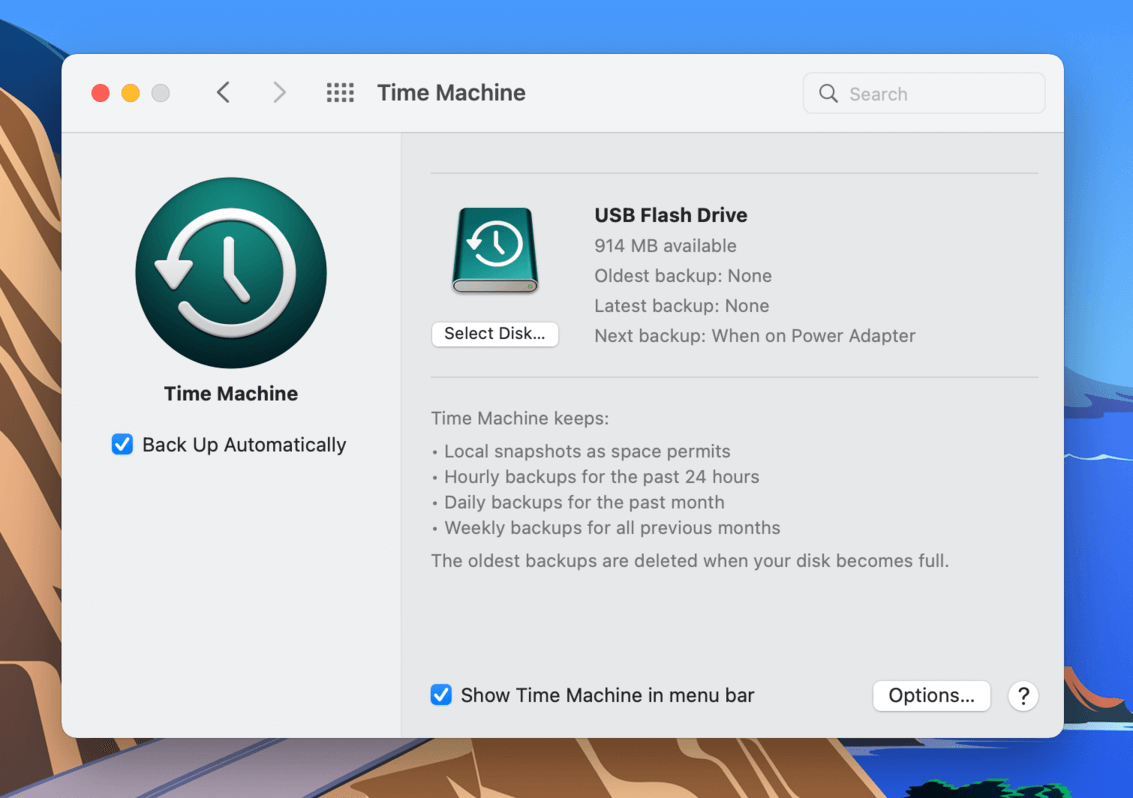This screenshot has height=798, width=1133.
Task: Click the magnifying glass search icon
Action: tap(828, 93)
